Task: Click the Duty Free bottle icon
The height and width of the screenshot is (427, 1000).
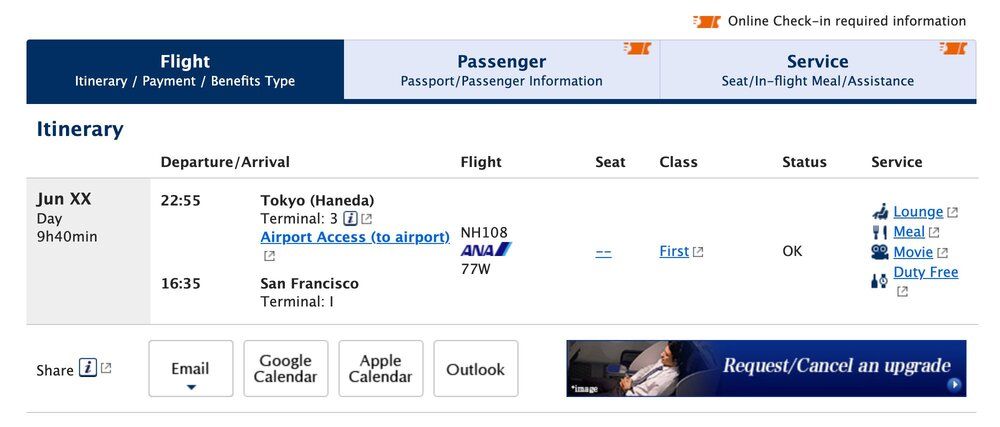Action: click(880, 281)
